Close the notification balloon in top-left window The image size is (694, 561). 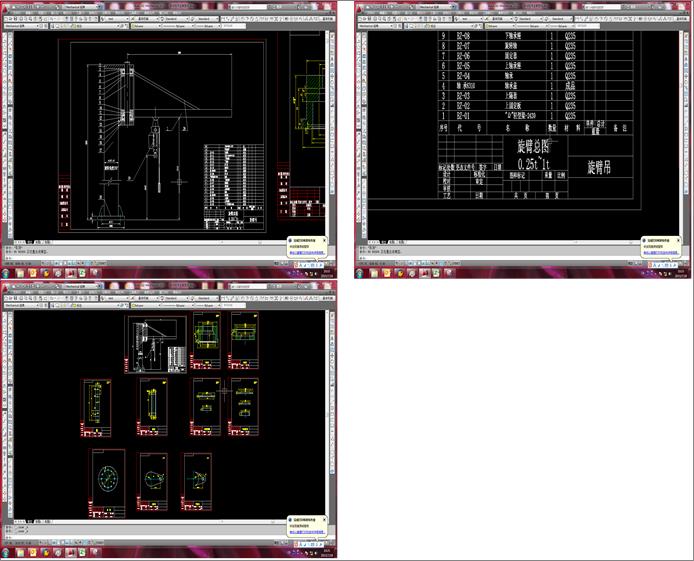point(324,240)
